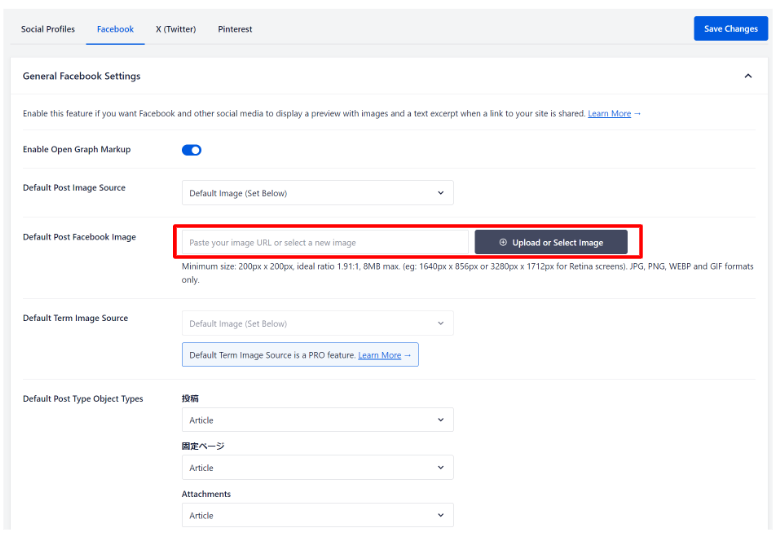Image resolution: width=776 pixels, height=540 pixels.
Task: Open the Default Post Image Source dropdown
Action: point(317,193)
